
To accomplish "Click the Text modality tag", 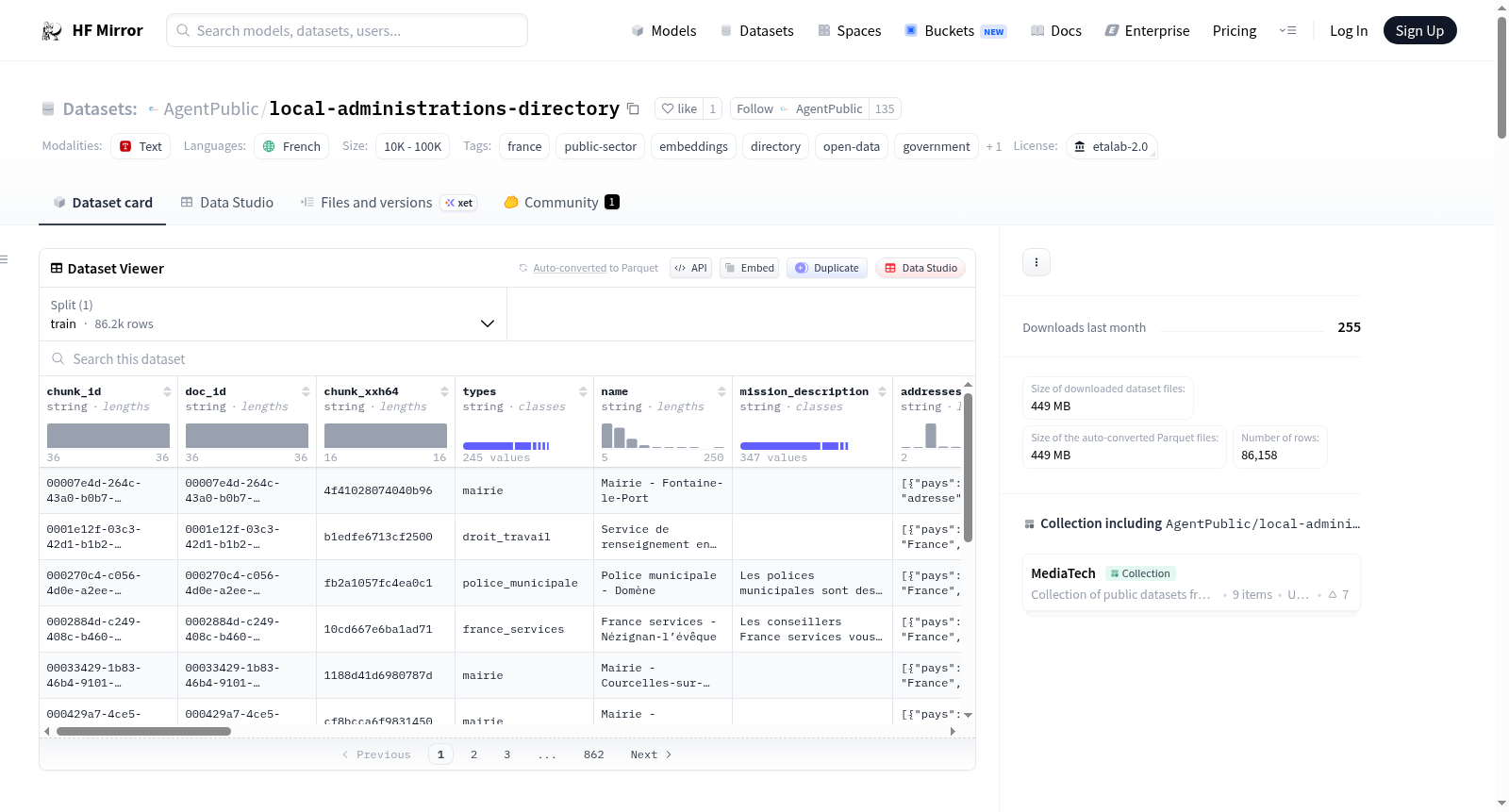I will [141, 147].
